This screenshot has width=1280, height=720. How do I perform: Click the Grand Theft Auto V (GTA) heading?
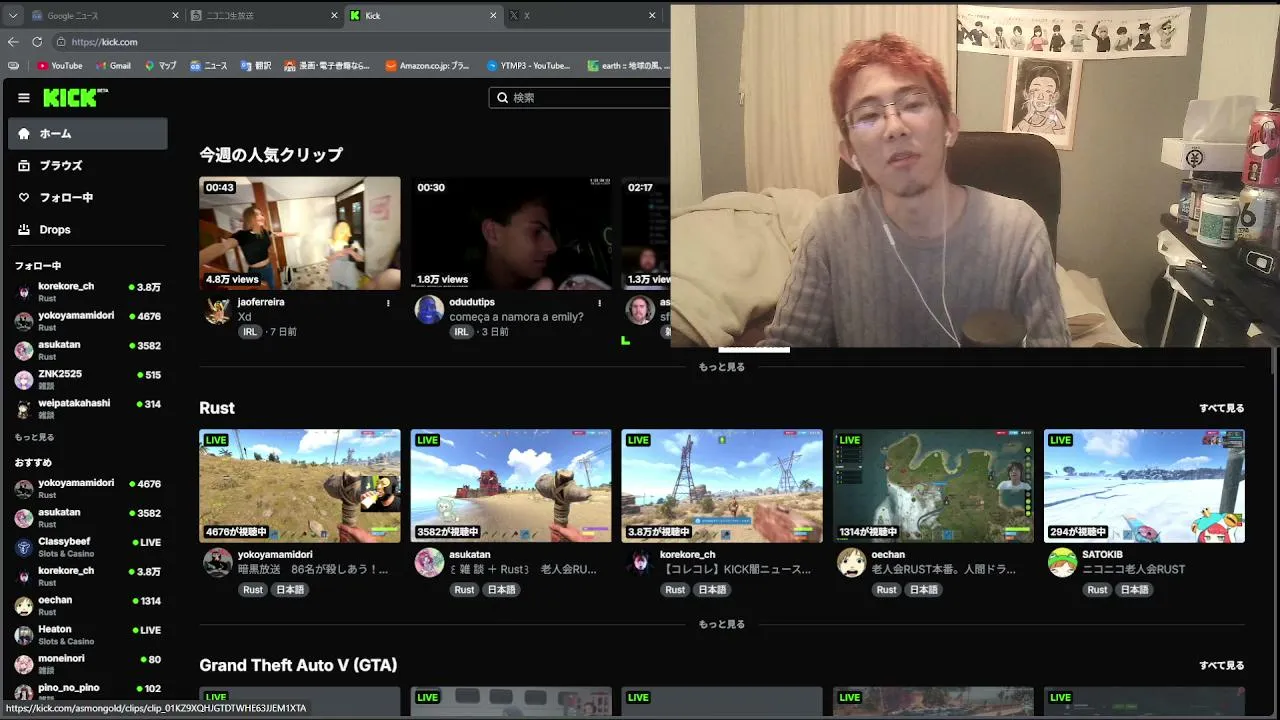[x=298, y=665]
